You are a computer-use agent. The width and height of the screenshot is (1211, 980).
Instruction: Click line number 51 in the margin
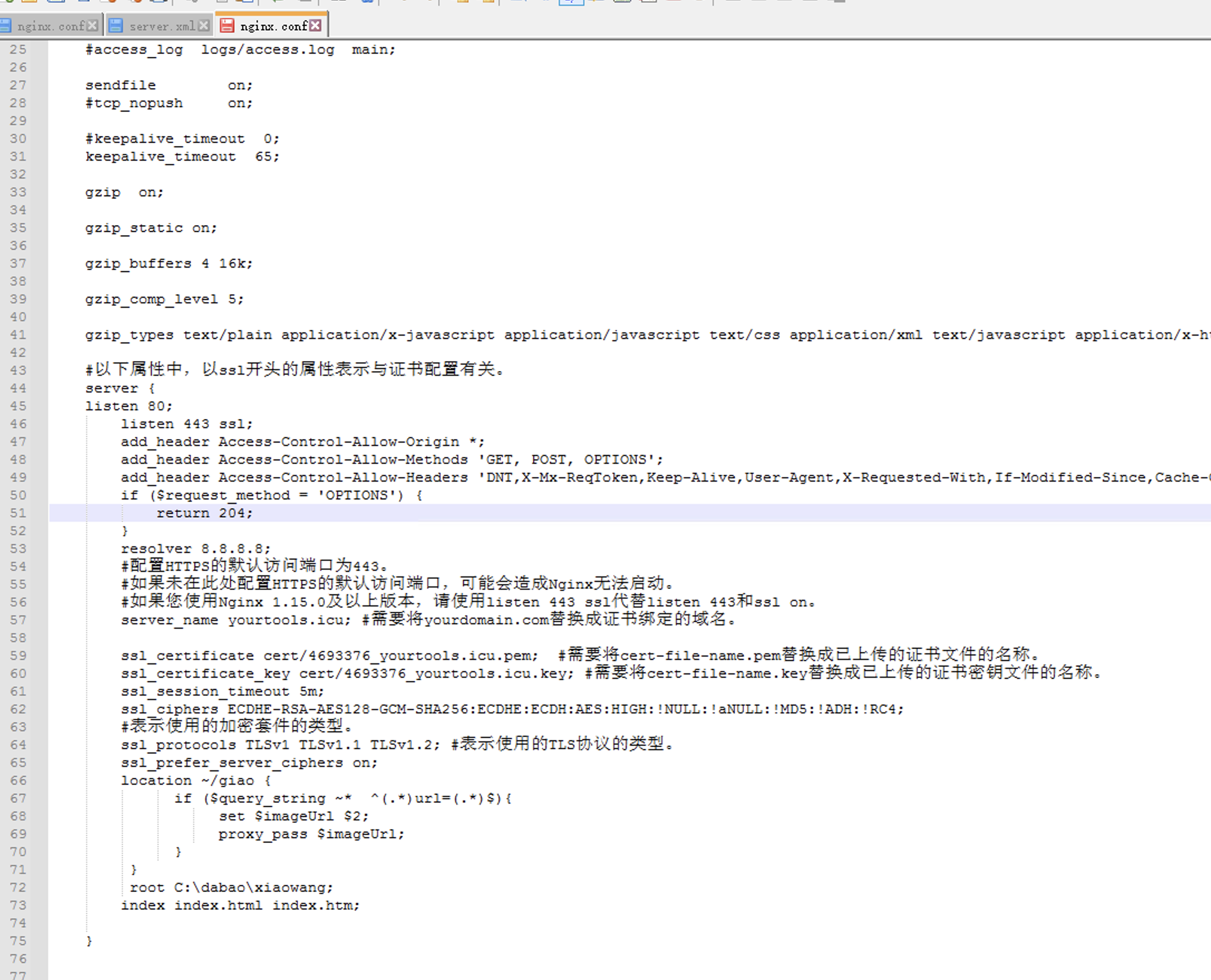[18, 513]
